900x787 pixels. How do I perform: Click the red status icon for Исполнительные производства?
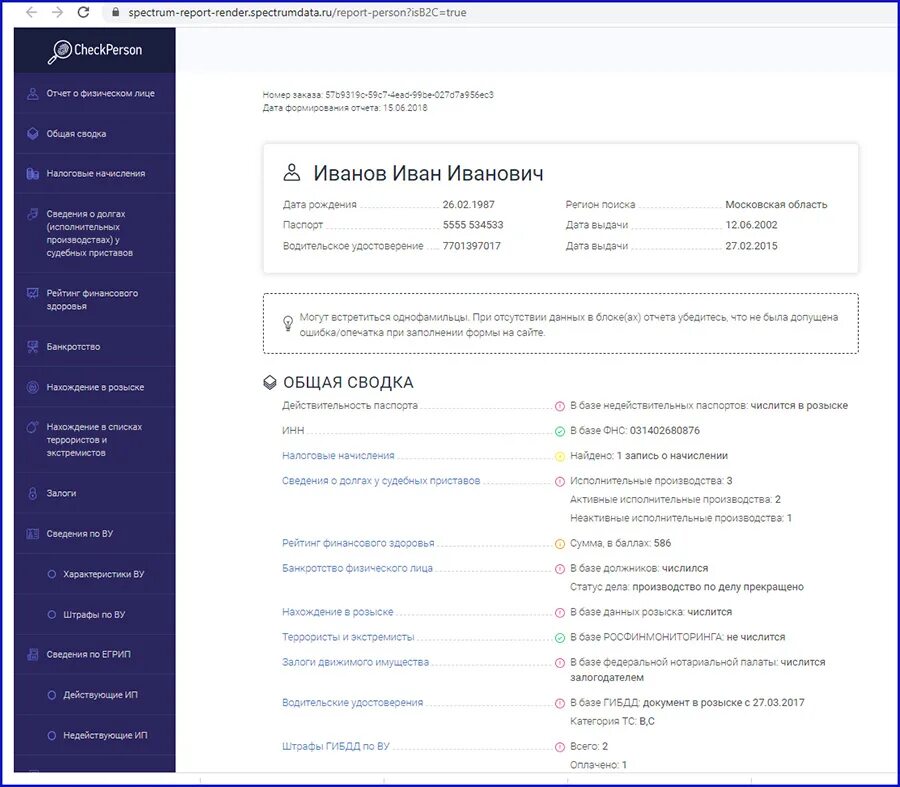pos(560,482)
